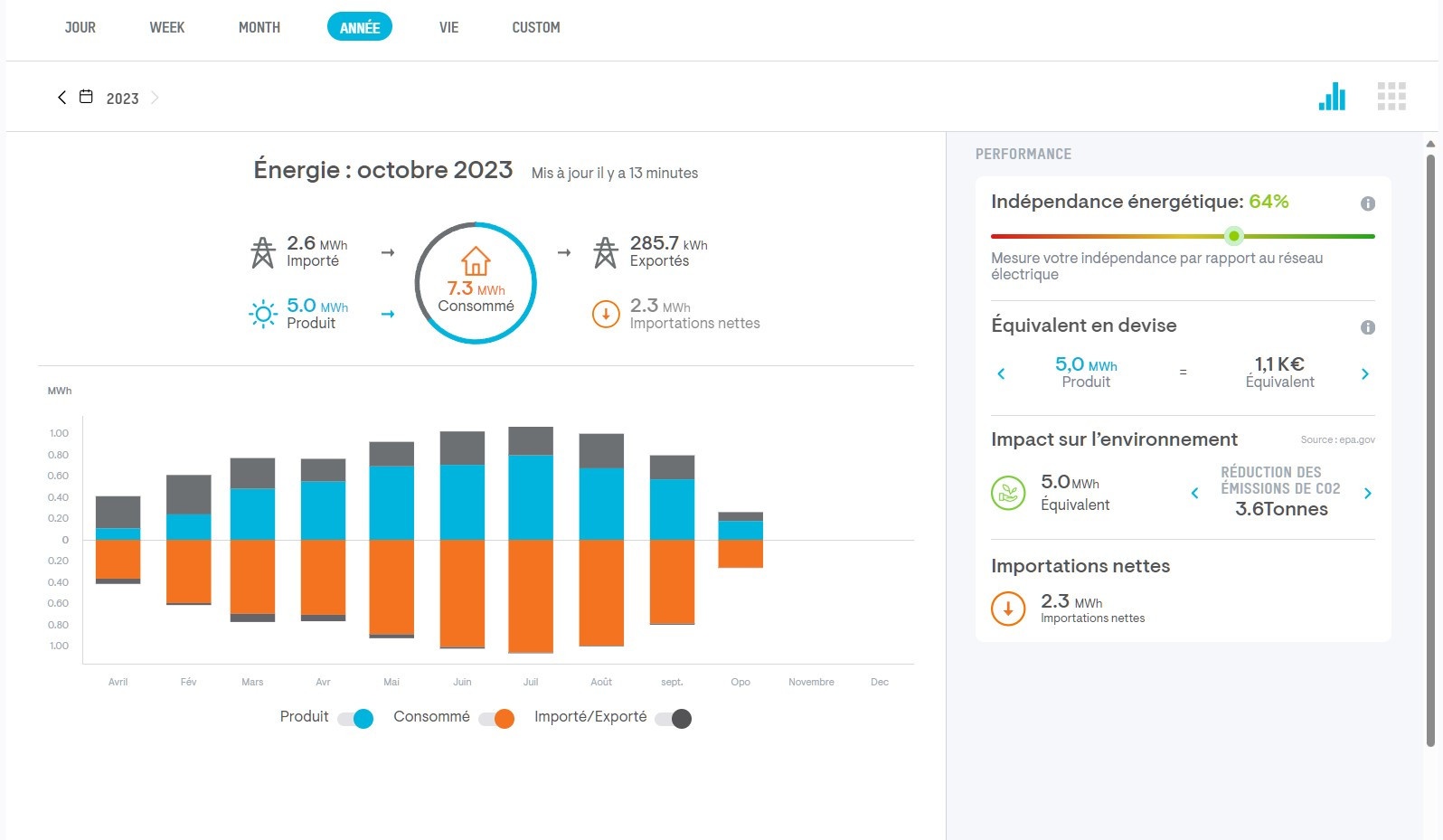Go to previous year with left chevron
The width and height of the screenshot is (1443, 840).
pos(61,98)
